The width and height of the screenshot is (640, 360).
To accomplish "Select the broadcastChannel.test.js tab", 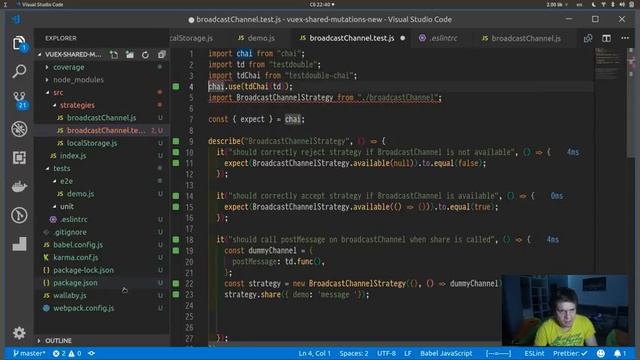I will coord(352,38).
